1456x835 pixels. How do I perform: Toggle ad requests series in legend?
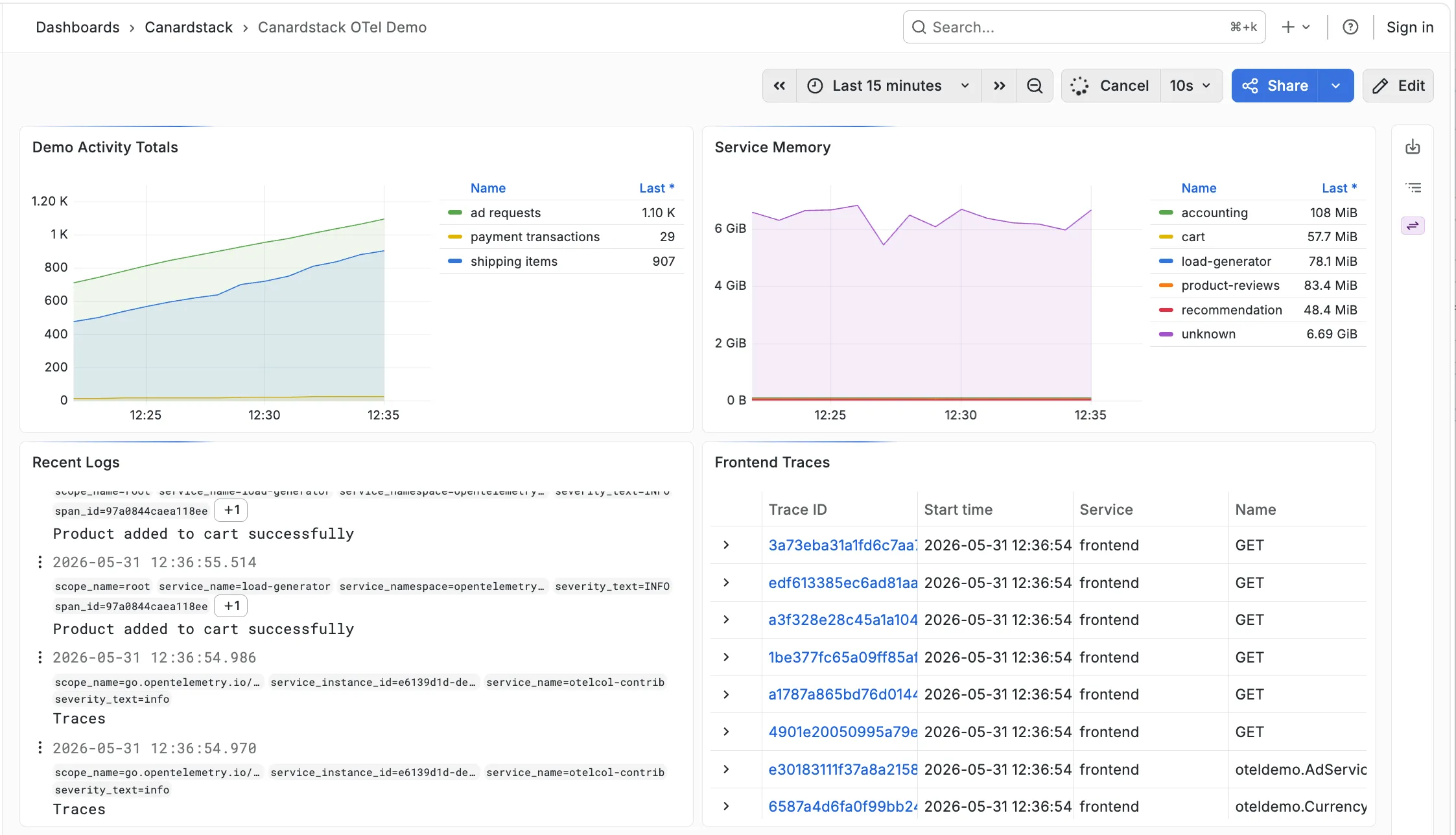click(x=506, y=213)
